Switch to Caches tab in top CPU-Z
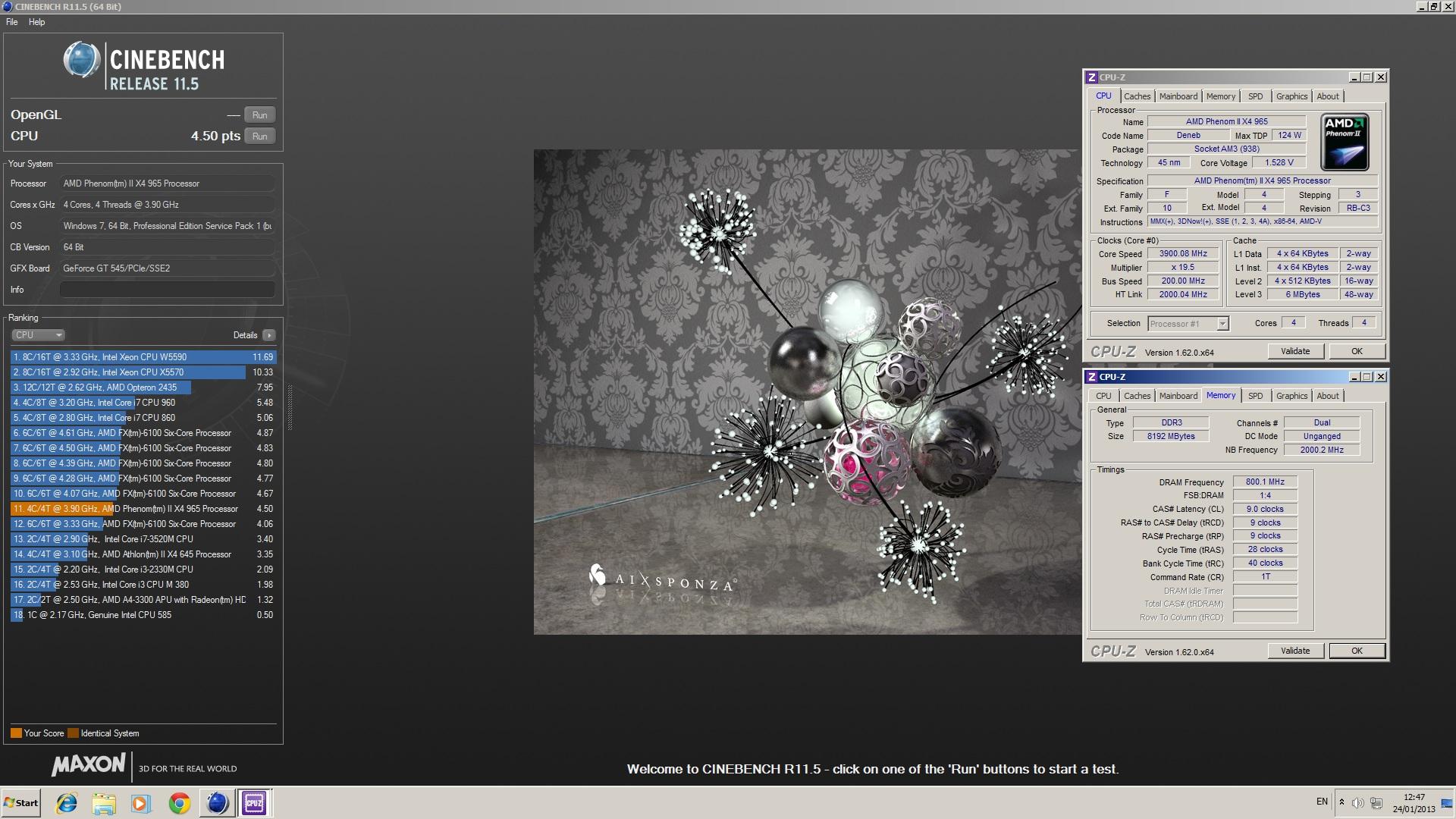Viewport: 1456px width, 819px height. point(1137,96)
